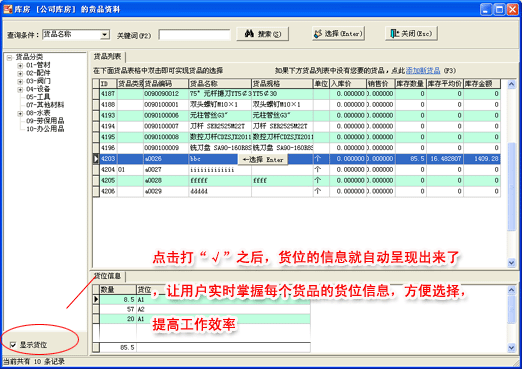Toggle the 显示货位 checkbox
This screenshot has width=522, height=369.
tap(13, 345)
